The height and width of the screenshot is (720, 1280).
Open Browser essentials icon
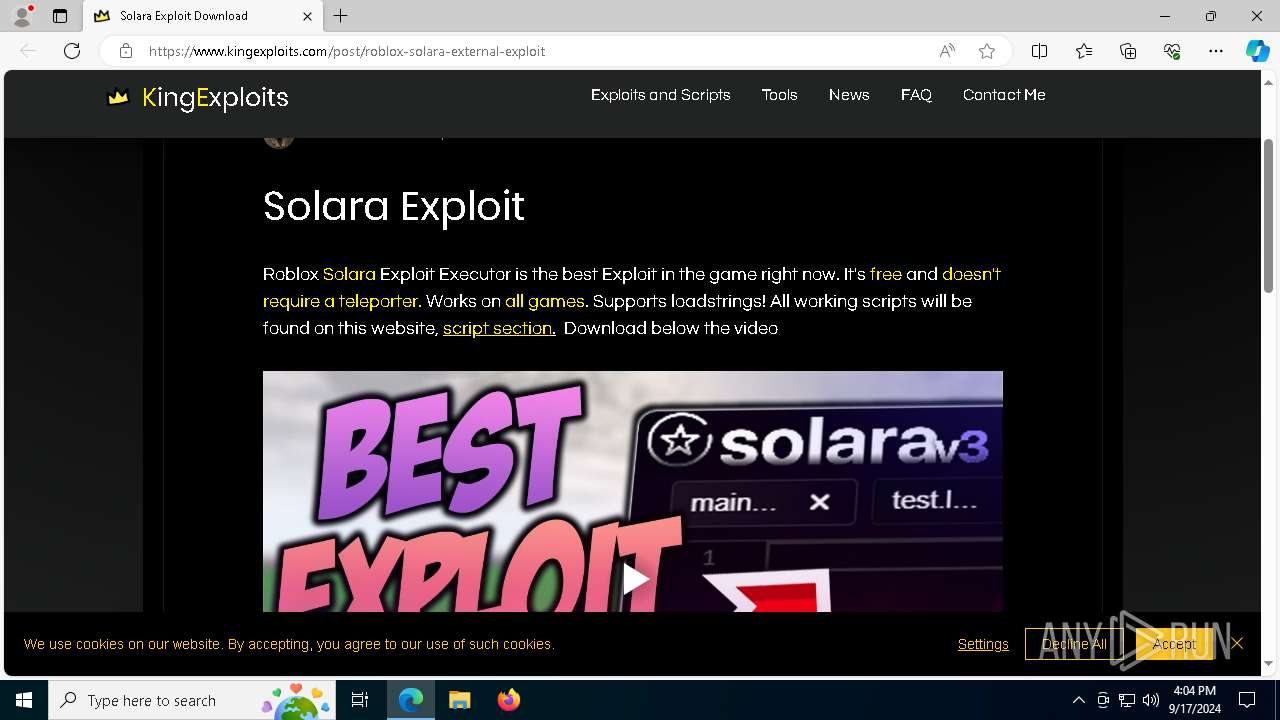coord(1172,51)
